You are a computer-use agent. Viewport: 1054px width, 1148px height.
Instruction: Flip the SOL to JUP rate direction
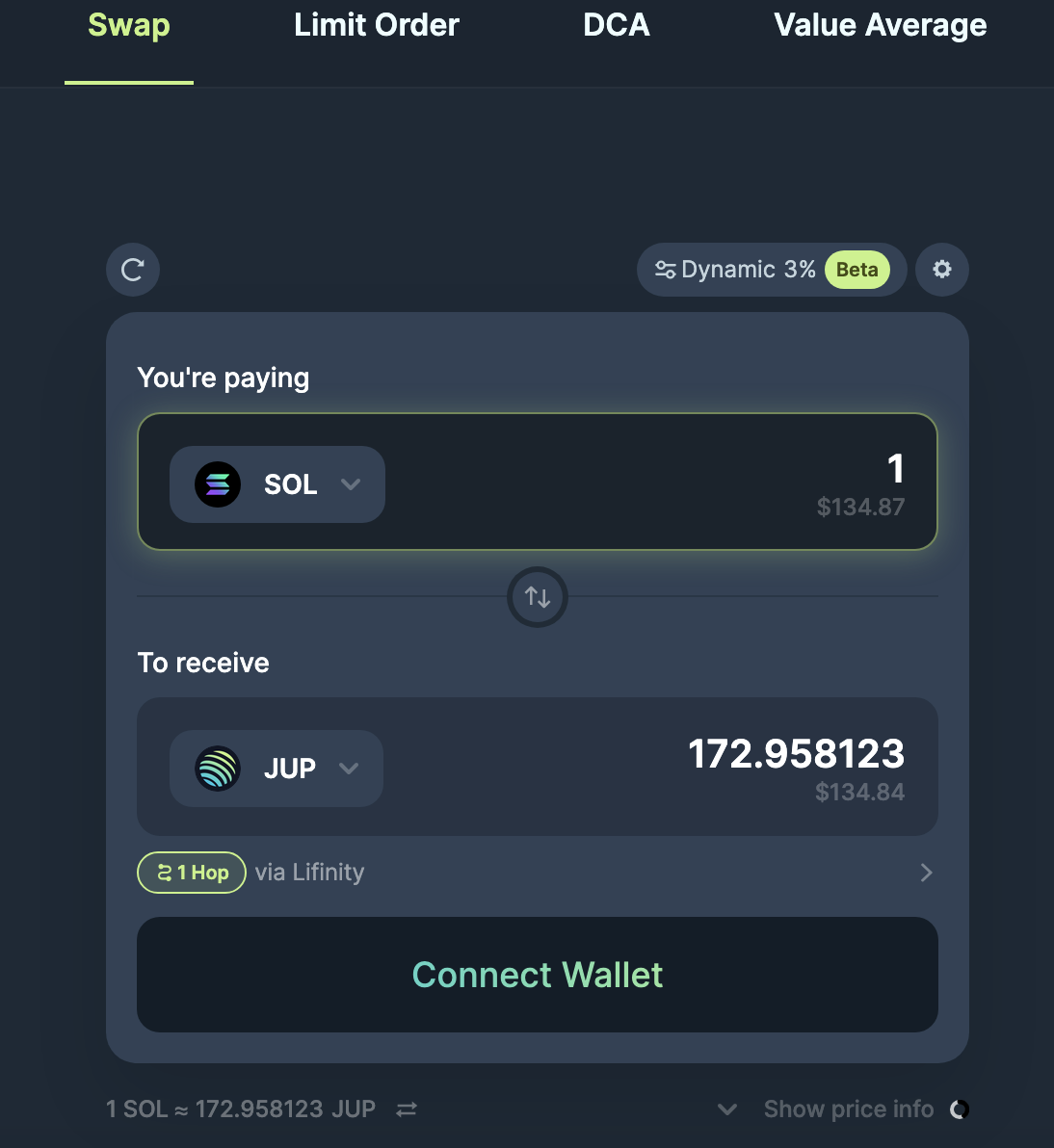(x=407, y=1109)
